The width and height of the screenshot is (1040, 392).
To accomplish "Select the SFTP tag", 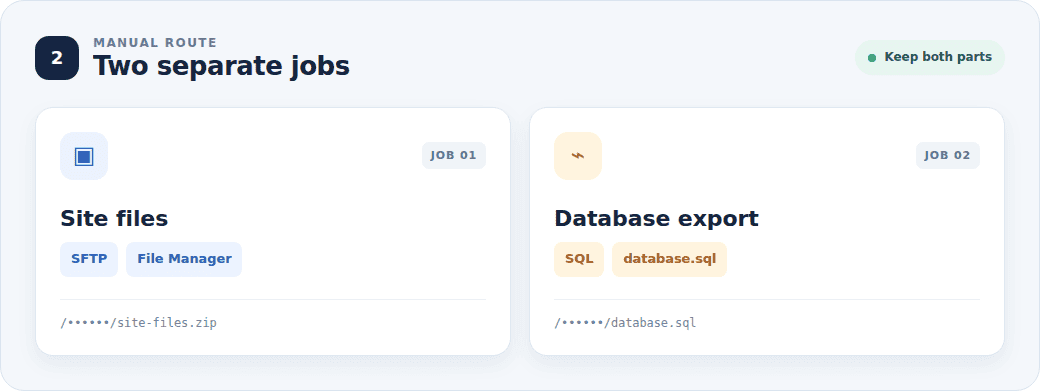I will pyautogui.click(x=89, y=259).
